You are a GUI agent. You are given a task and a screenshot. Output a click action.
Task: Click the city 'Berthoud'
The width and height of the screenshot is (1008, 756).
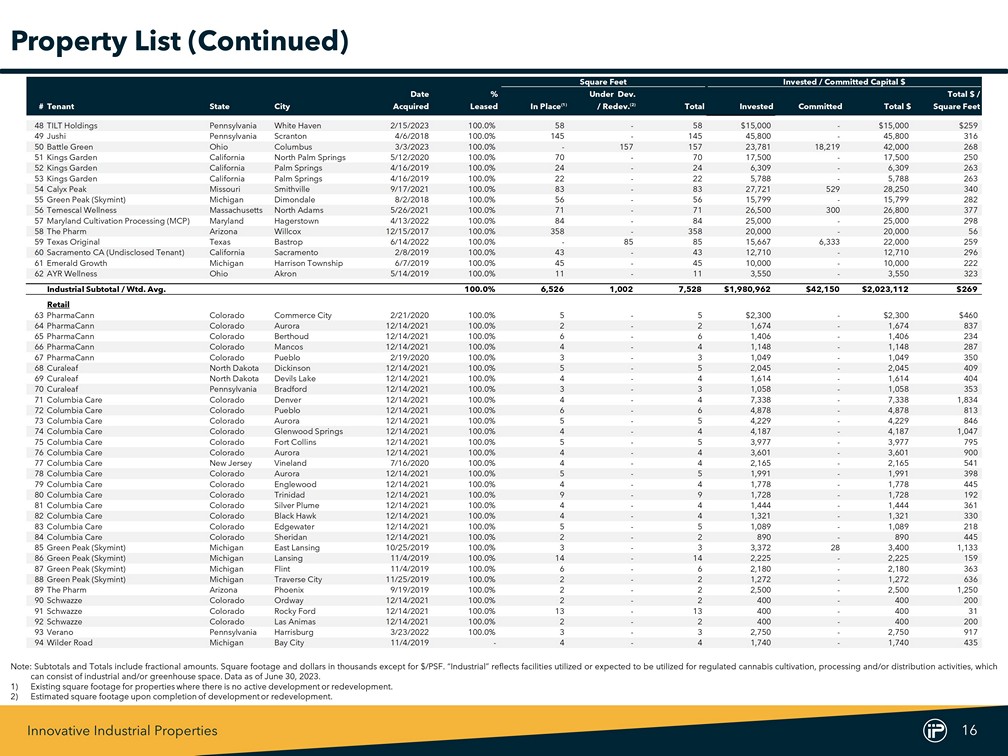point(291,336)
